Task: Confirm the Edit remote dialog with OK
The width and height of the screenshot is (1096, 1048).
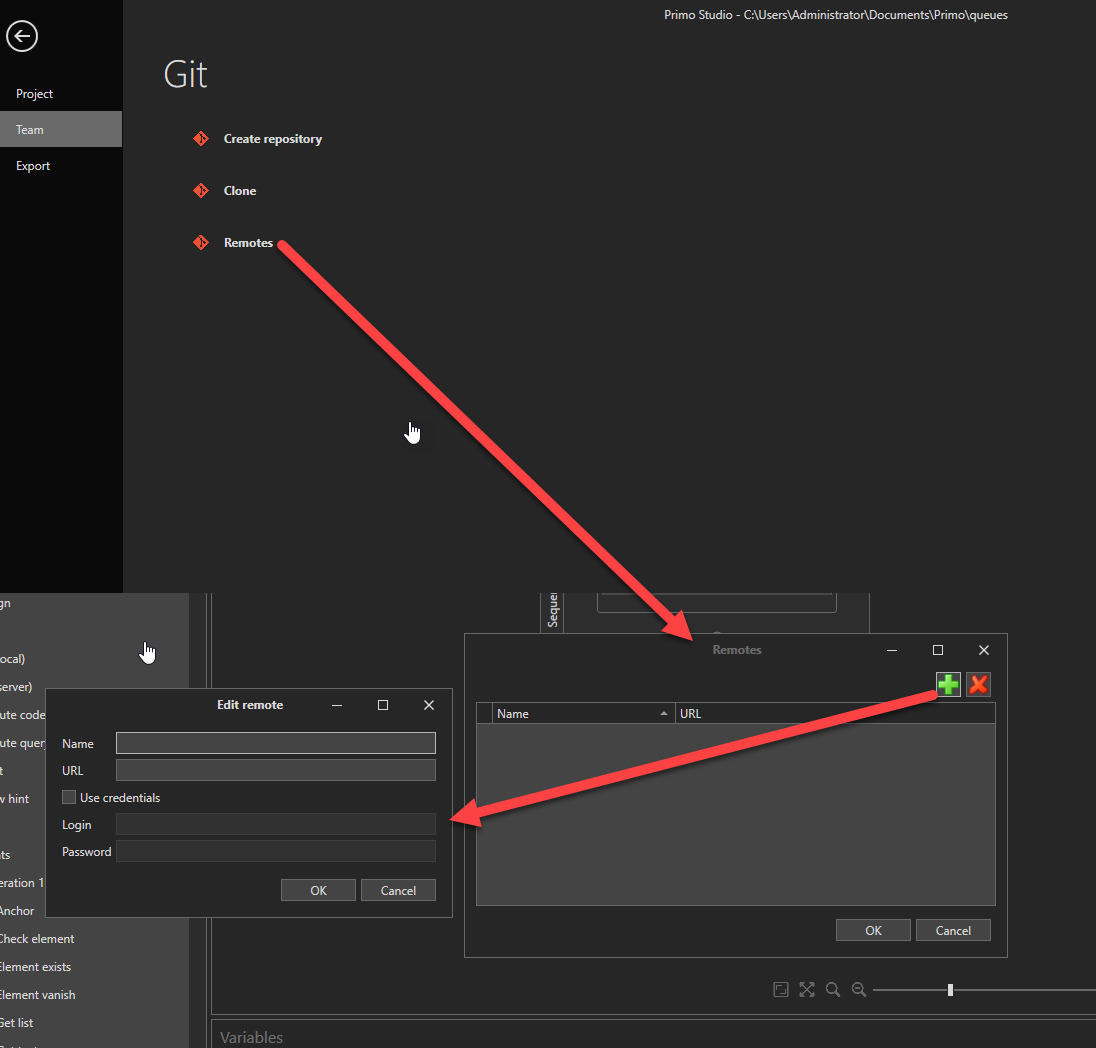Action: click(318, 890)
